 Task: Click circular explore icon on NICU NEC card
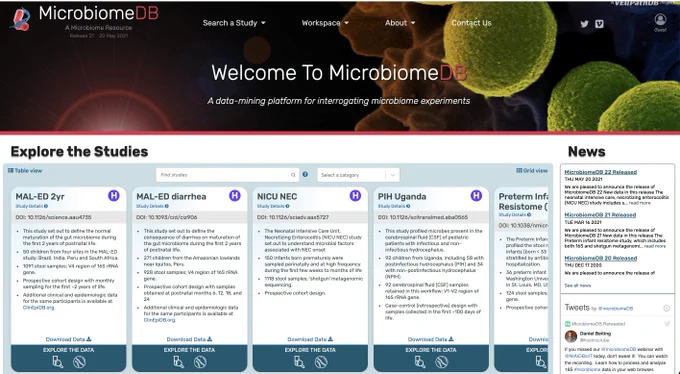pos(321,362)
